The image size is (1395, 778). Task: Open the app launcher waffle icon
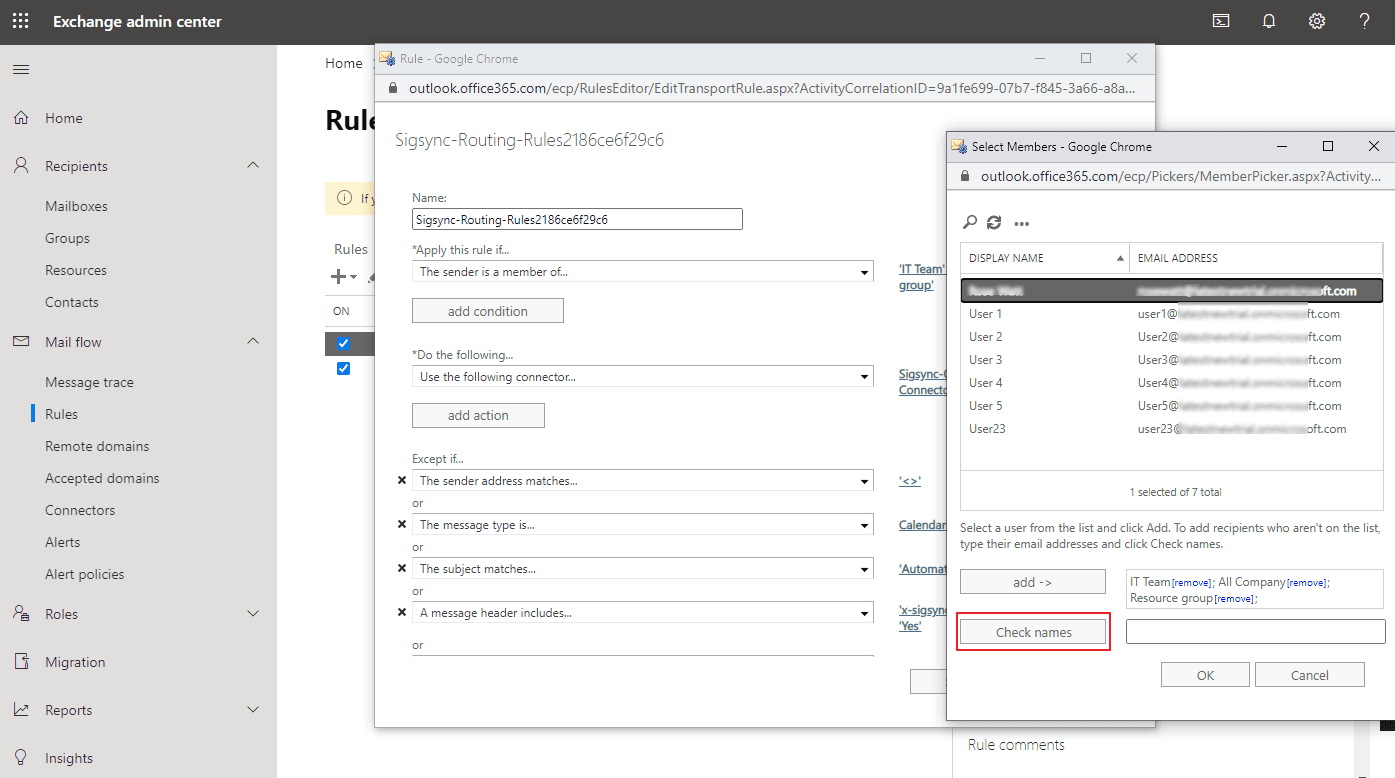coord(21,21)
